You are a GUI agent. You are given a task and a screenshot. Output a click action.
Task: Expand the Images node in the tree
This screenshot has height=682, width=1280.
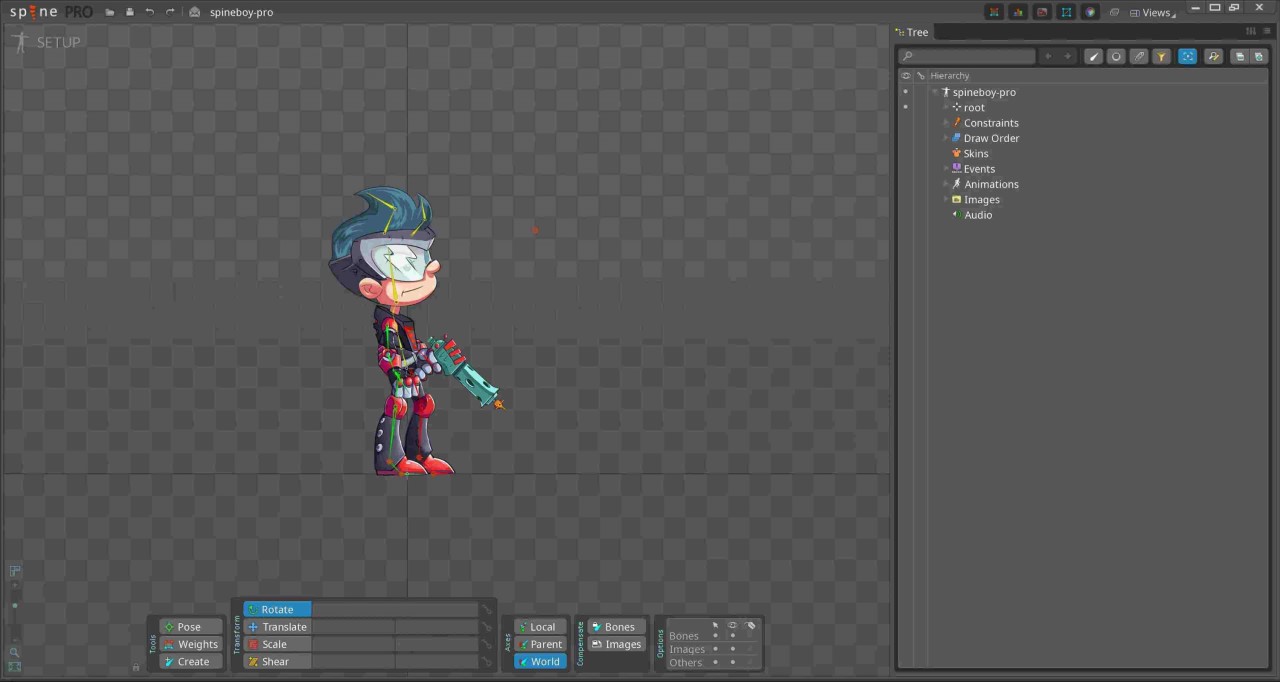coord(946,199)
